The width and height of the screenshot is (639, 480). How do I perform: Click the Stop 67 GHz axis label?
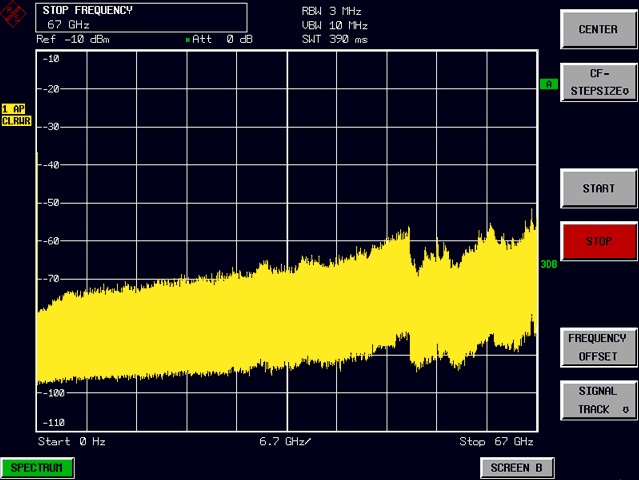tap(496, 441)
